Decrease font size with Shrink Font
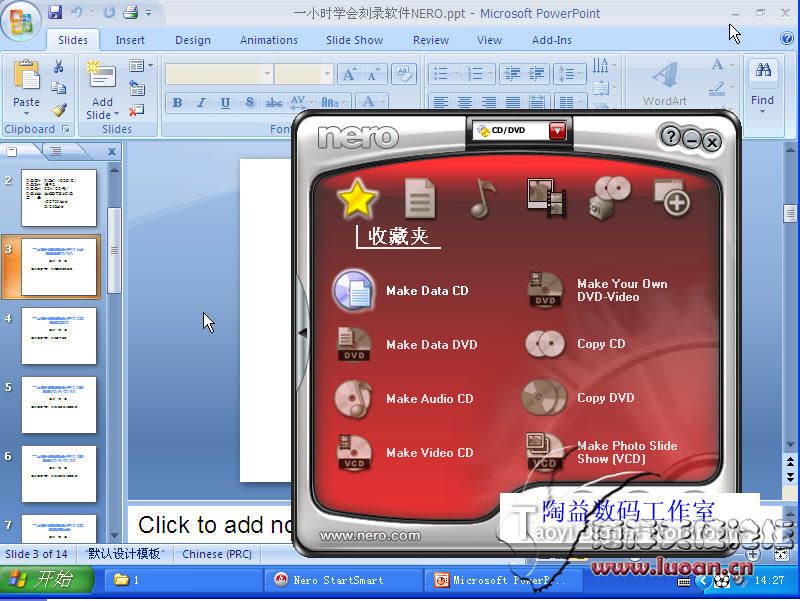Image resolution: width=800 pixels, height=601 pixels. point(373,75)
